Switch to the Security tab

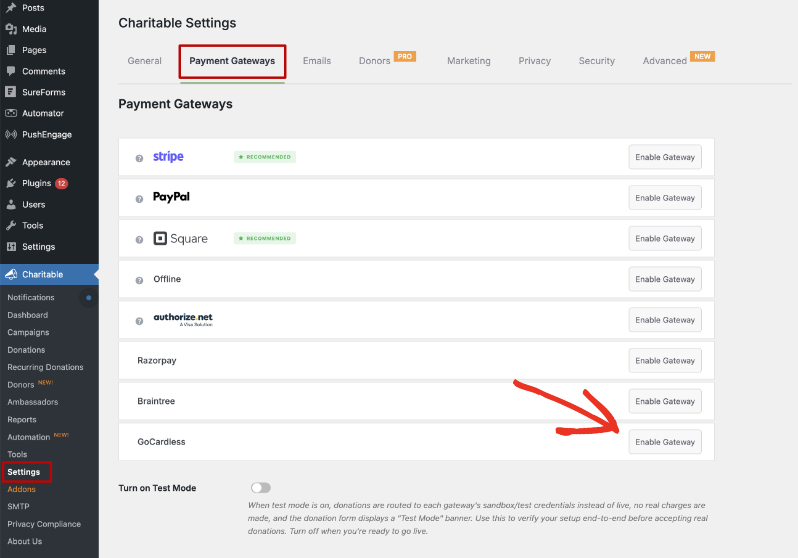tap(596, 61)
